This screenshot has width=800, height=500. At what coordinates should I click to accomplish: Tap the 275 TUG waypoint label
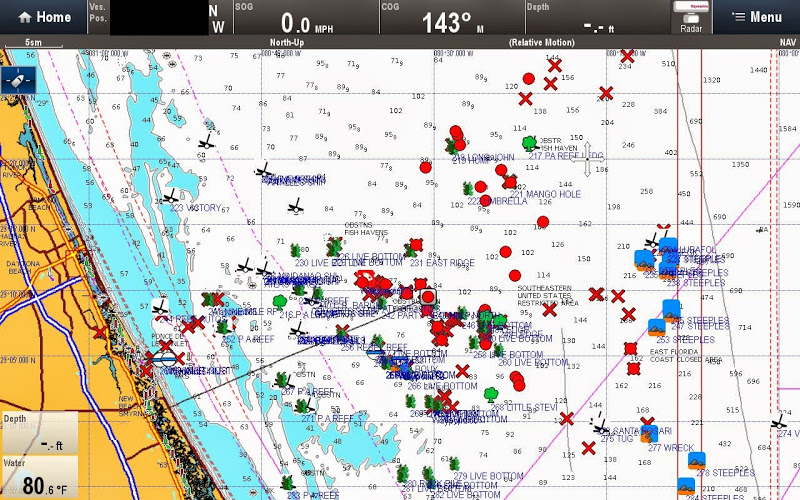(616, 439)
